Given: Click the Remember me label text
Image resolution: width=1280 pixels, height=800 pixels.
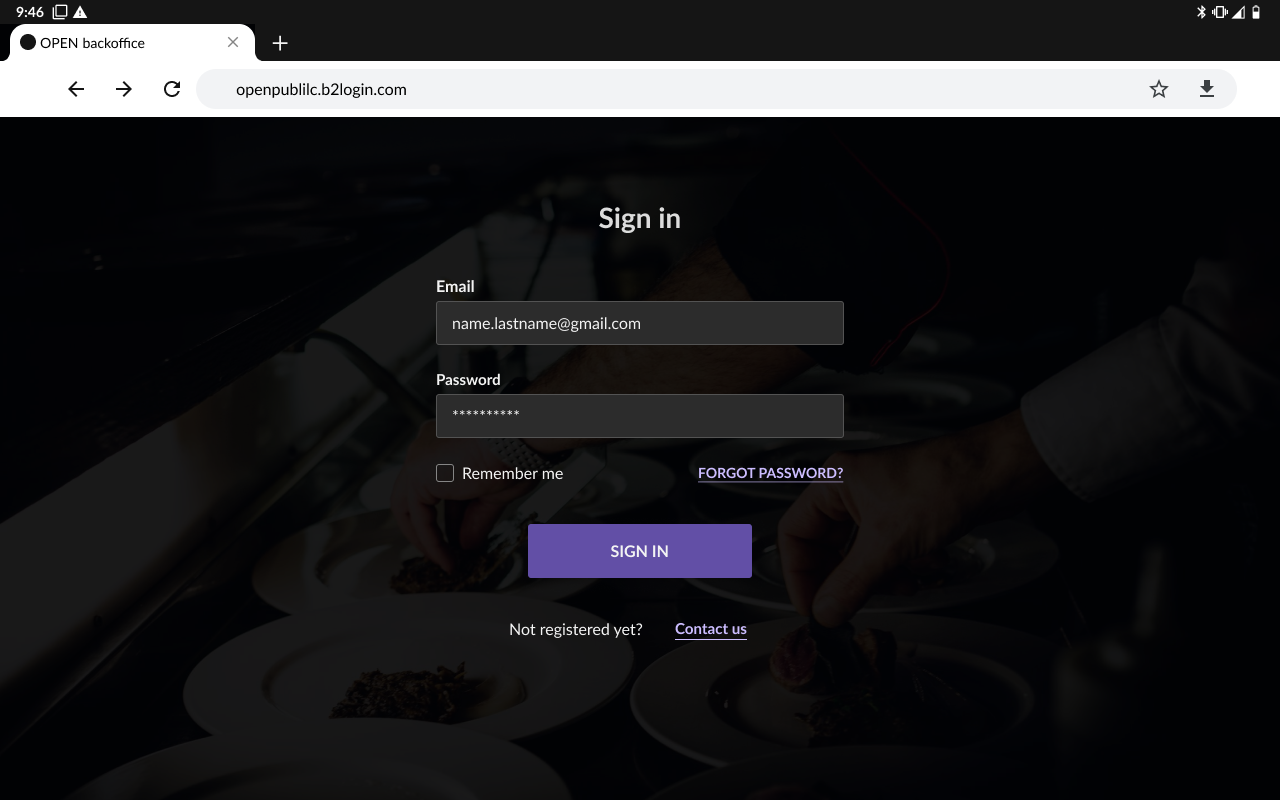Looking at the screenshot, I should [x=512, y=473].
